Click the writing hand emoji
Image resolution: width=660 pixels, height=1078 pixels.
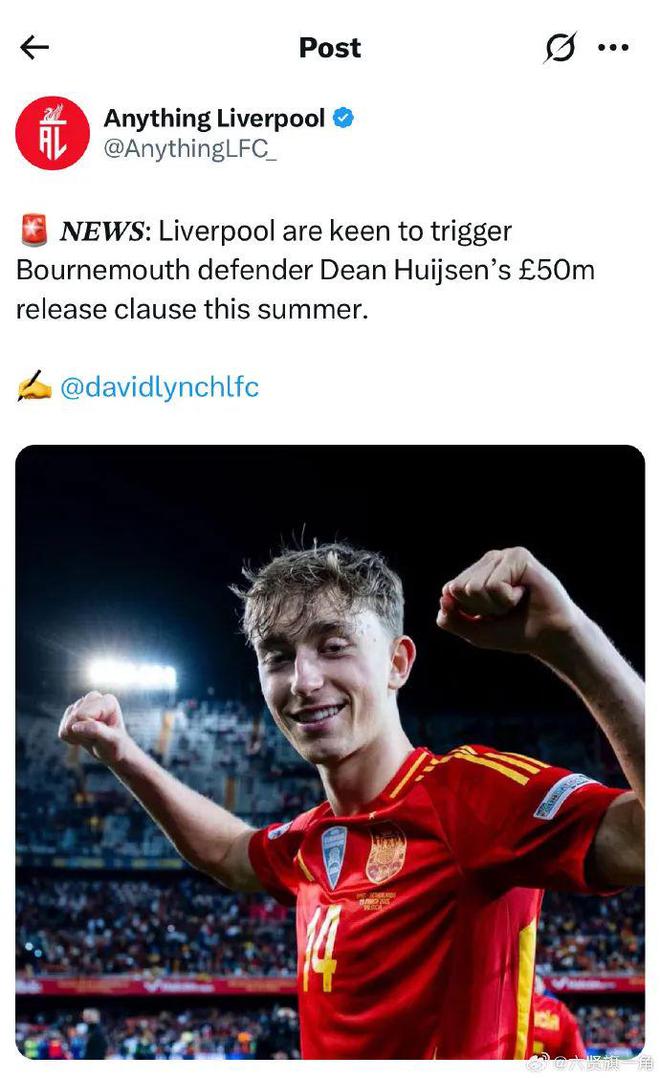click(34, 387)
